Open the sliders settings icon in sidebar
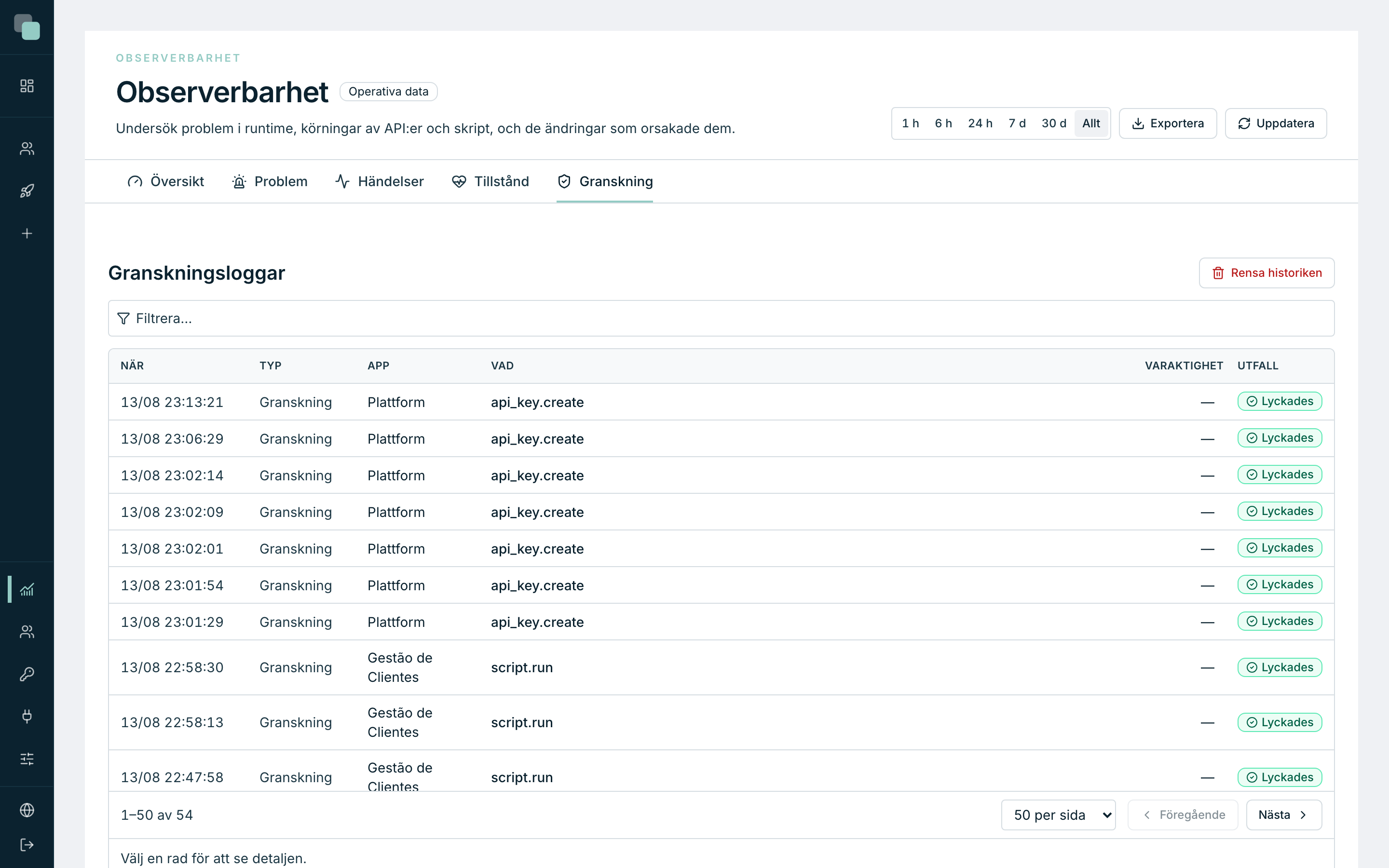 27,759
